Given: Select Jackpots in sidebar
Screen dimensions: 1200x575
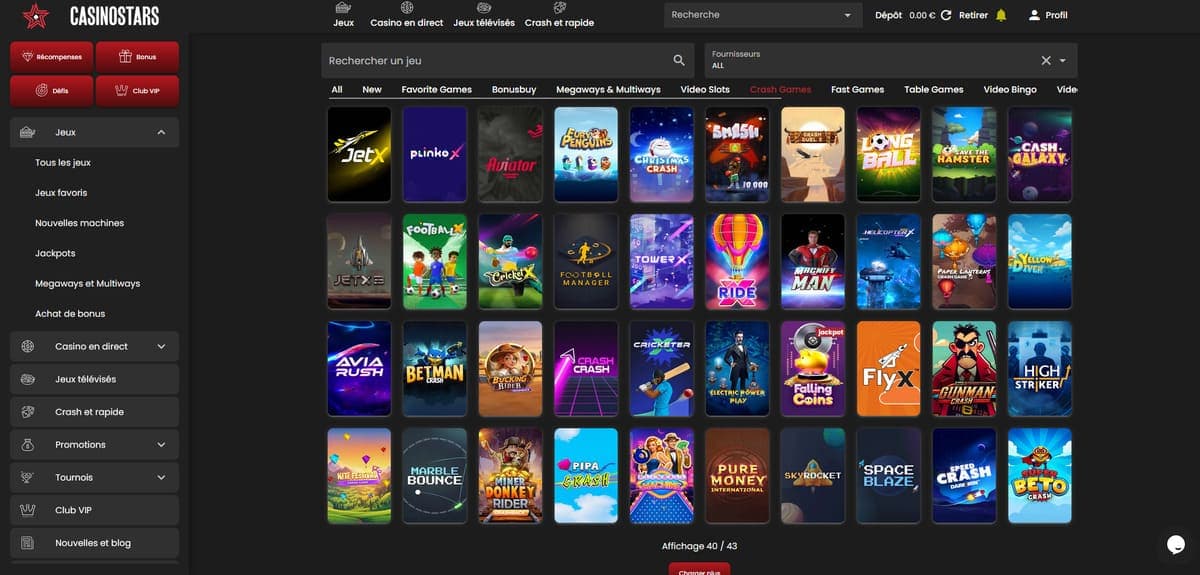Looking at the screenshot, I should [55, 253].
